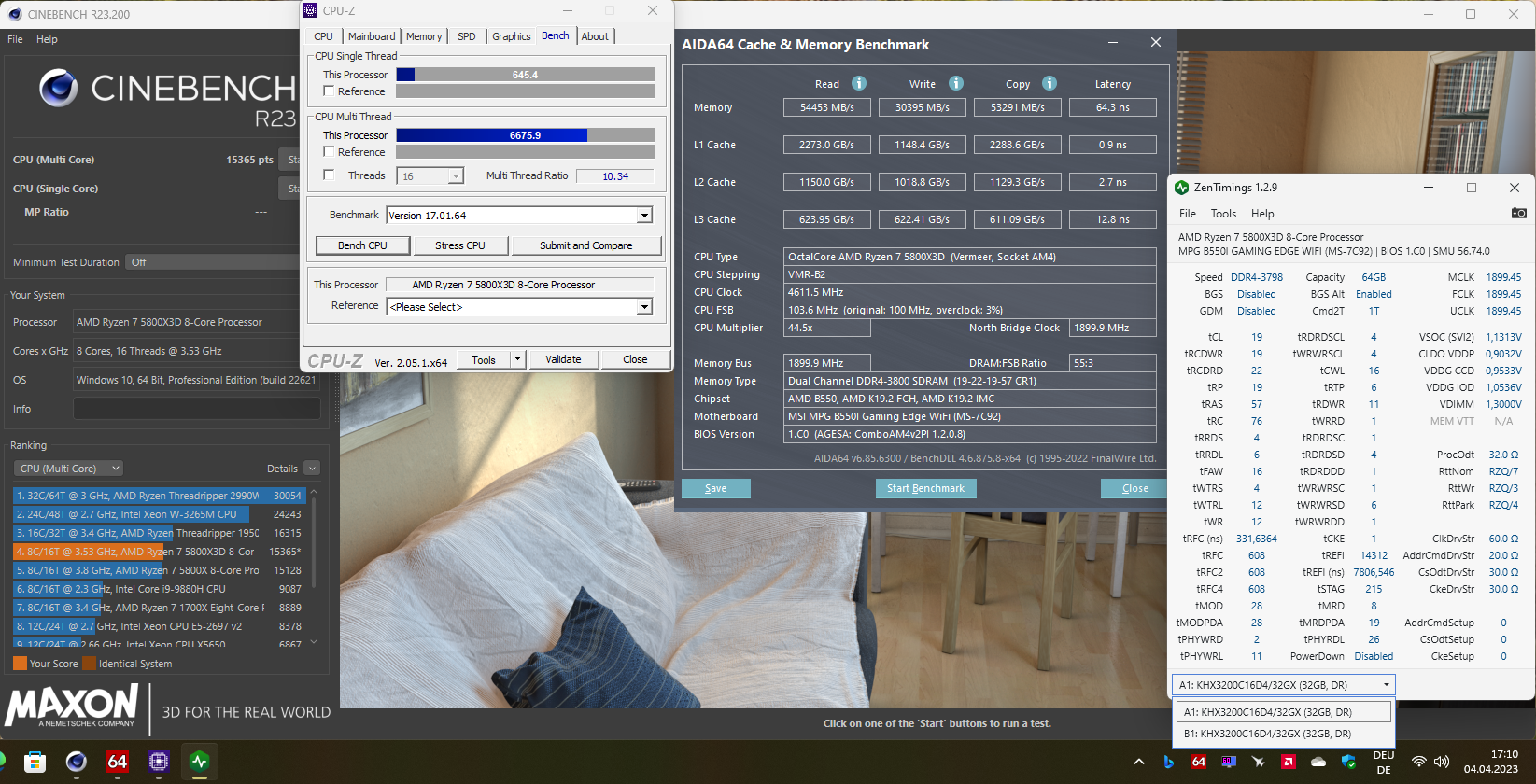Viewport: 1536px width, 784px height.
Task: Click the CPU-Z title bar icon
Action: [x=311, y=10]
